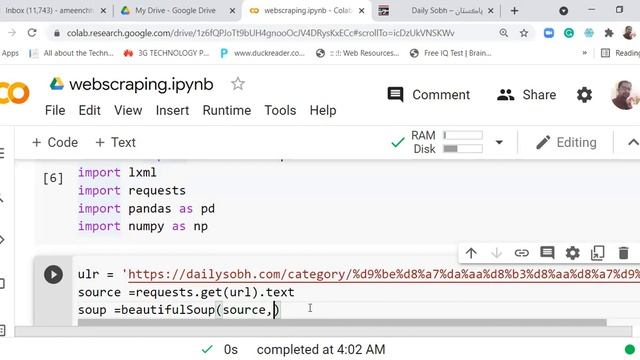The image size is (640, 360).
Task: Run the current code cell
Action: pos(53,274)
